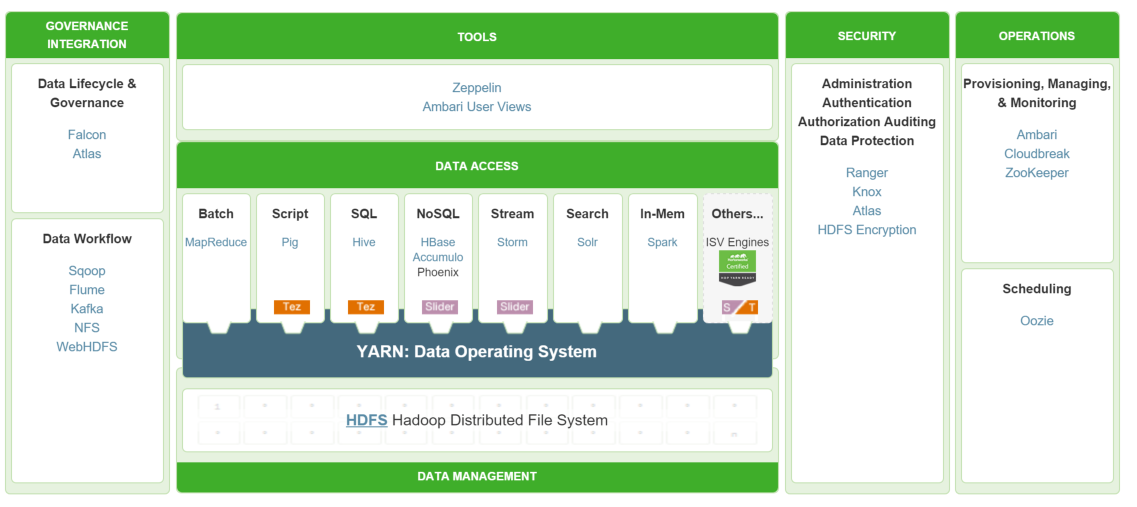The width and height of the screenshot is (1137, 507).
Task: Open the Hive link under SQL
Action: [x=364, y=242]
